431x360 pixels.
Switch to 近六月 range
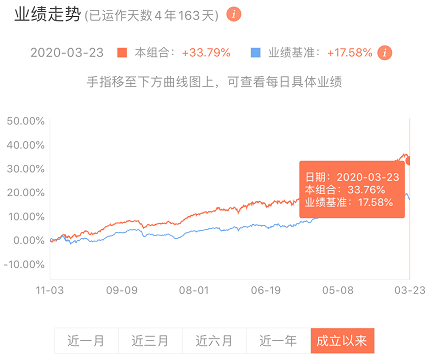[214, 341]
